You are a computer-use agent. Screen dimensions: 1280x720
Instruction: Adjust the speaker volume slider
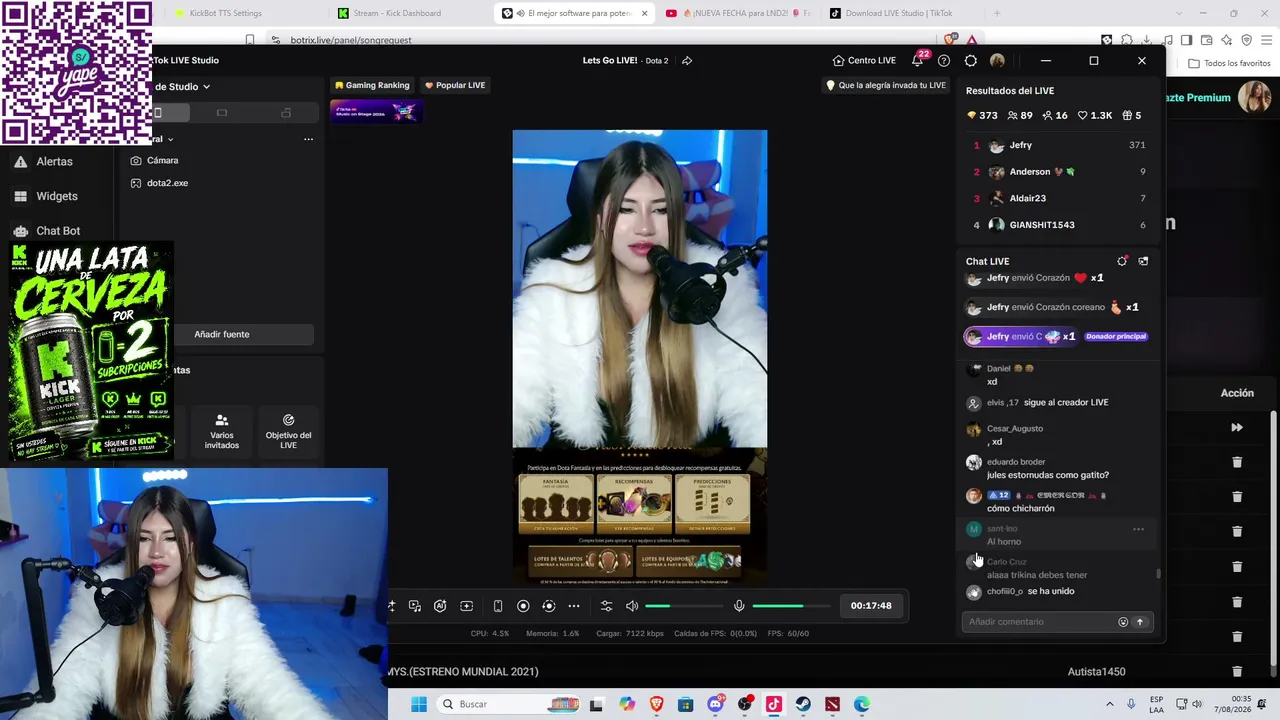683,606
